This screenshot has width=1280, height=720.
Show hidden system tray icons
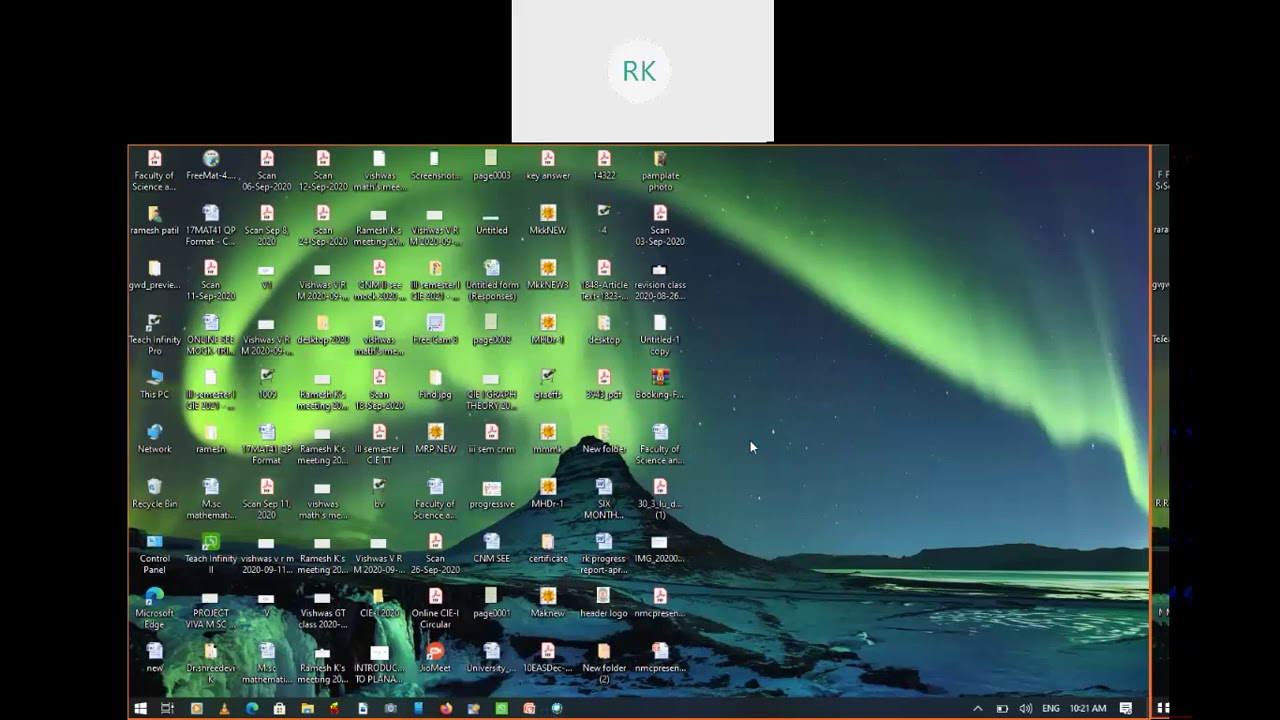click(x=977, y=708)
